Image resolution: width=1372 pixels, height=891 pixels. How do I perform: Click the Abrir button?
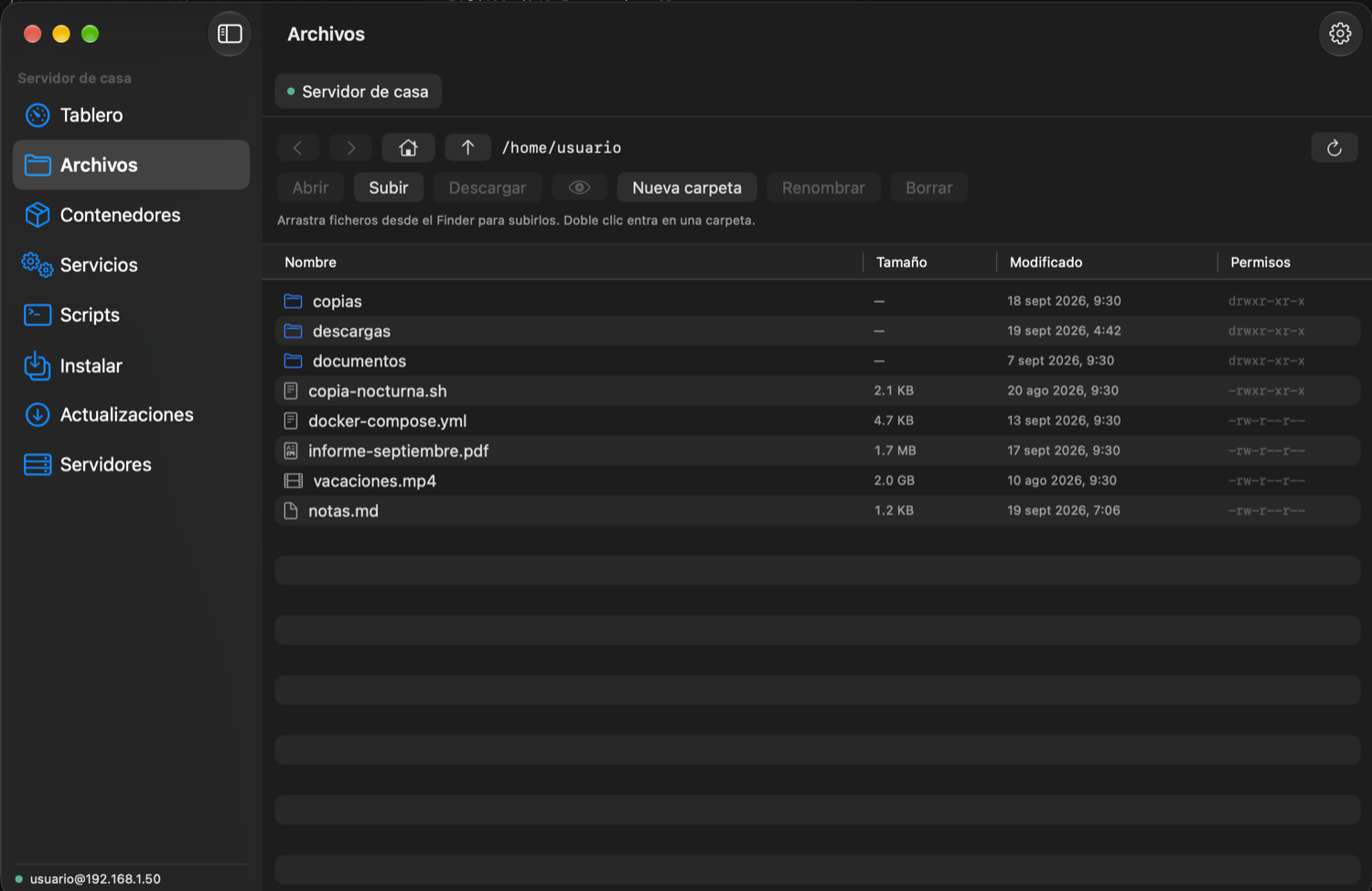pyautogui.click(x=310, y=188)
